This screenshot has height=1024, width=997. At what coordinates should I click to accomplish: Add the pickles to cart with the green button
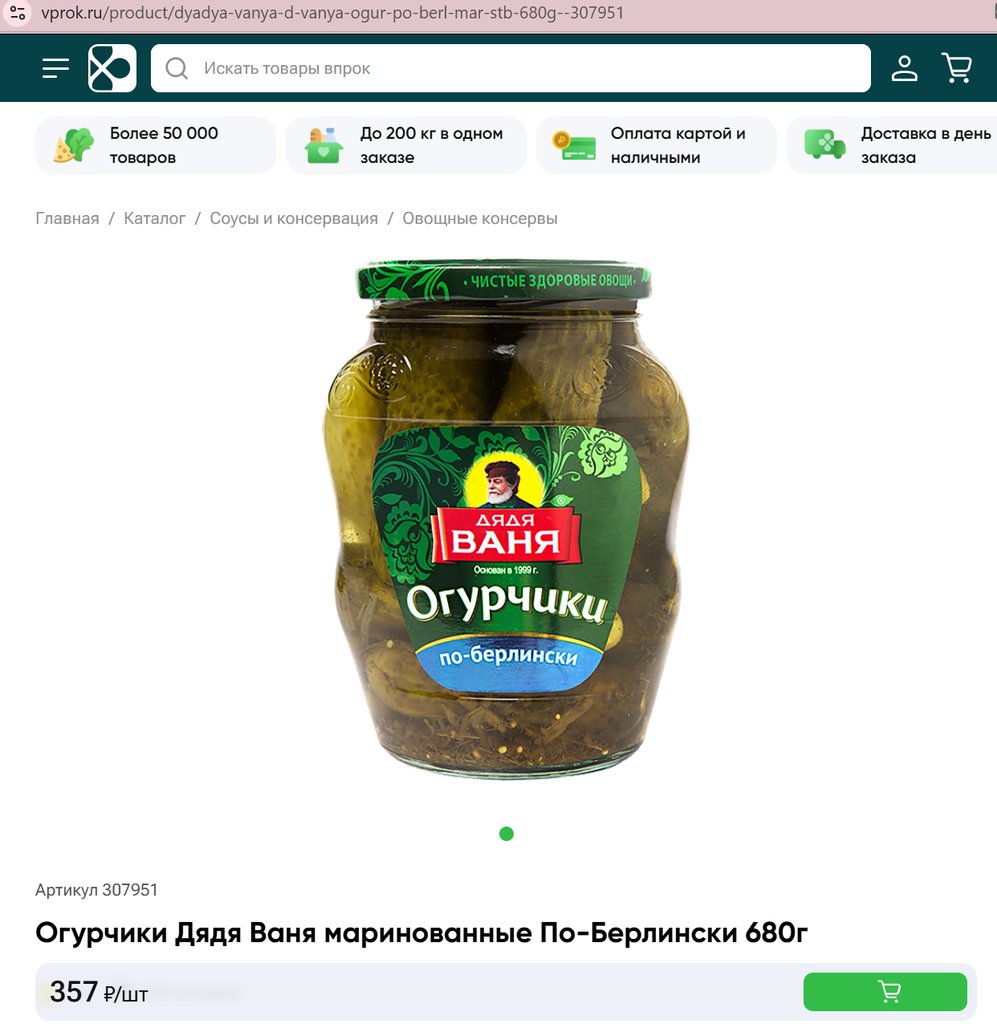(x=885, y=991)
